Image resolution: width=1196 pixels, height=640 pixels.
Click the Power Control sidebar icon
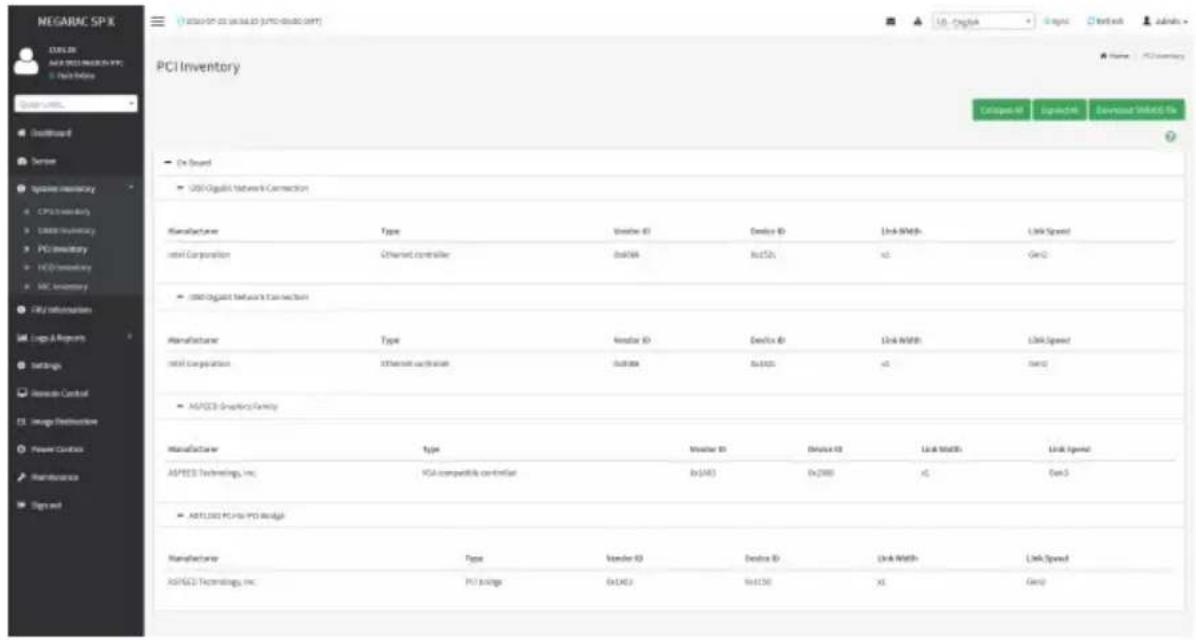tap(21, 449)
